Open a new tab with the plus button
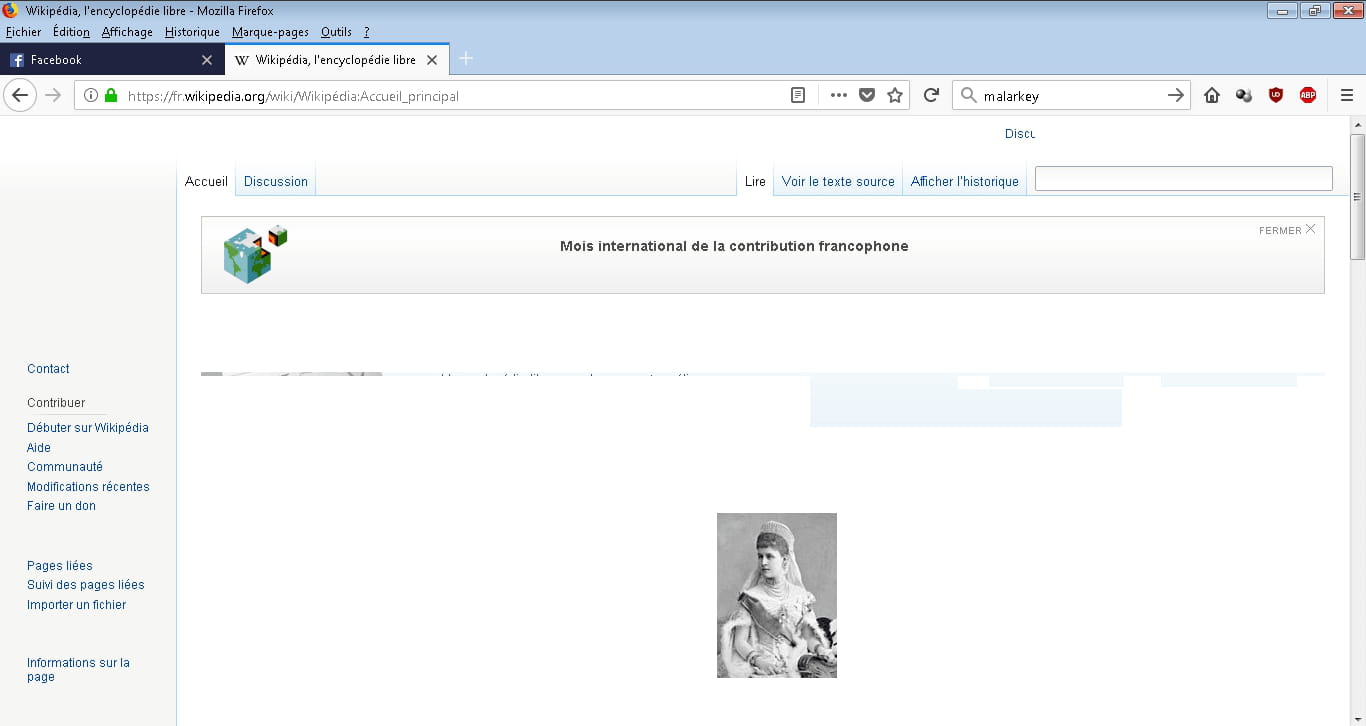 (x=466, y=59)
